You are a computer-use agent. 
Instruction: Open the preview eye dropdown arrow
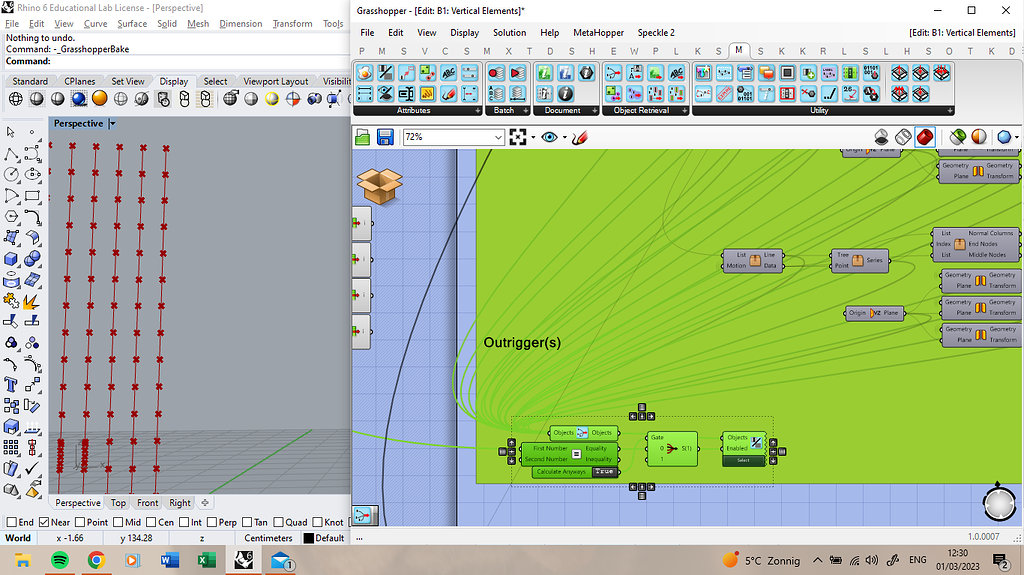564,137
